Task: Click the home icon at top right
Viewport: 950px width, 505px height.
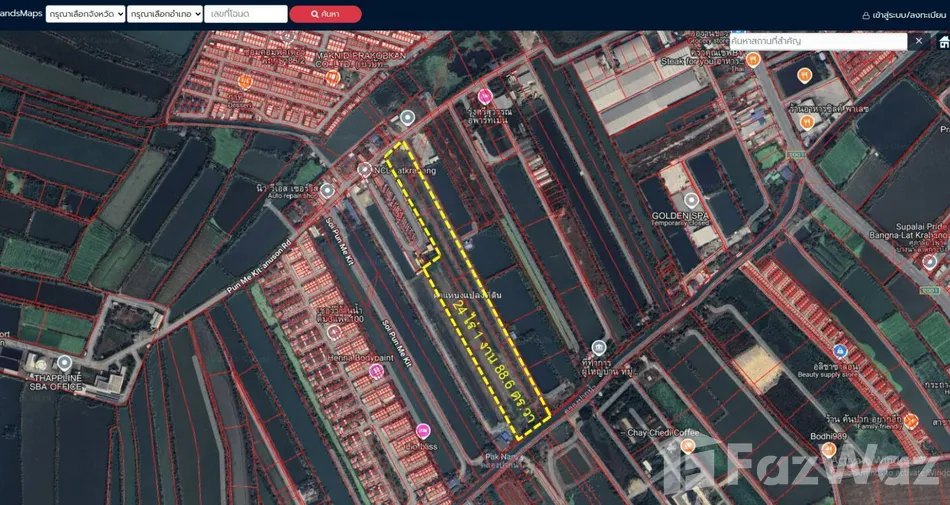Action: click(943, 41)
